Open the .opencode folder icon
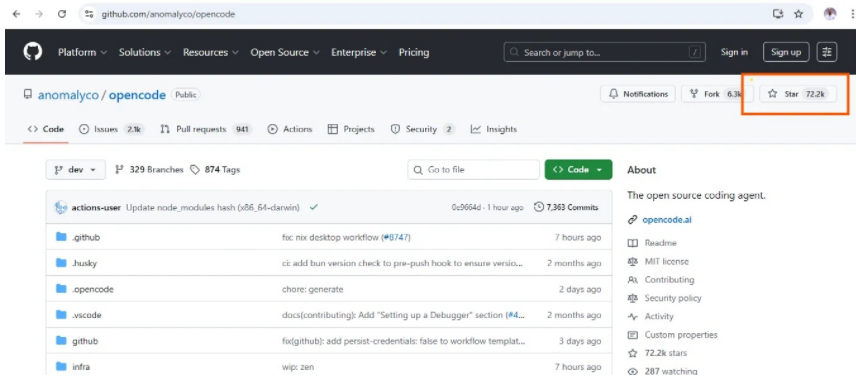 click(x=61, y=289)
